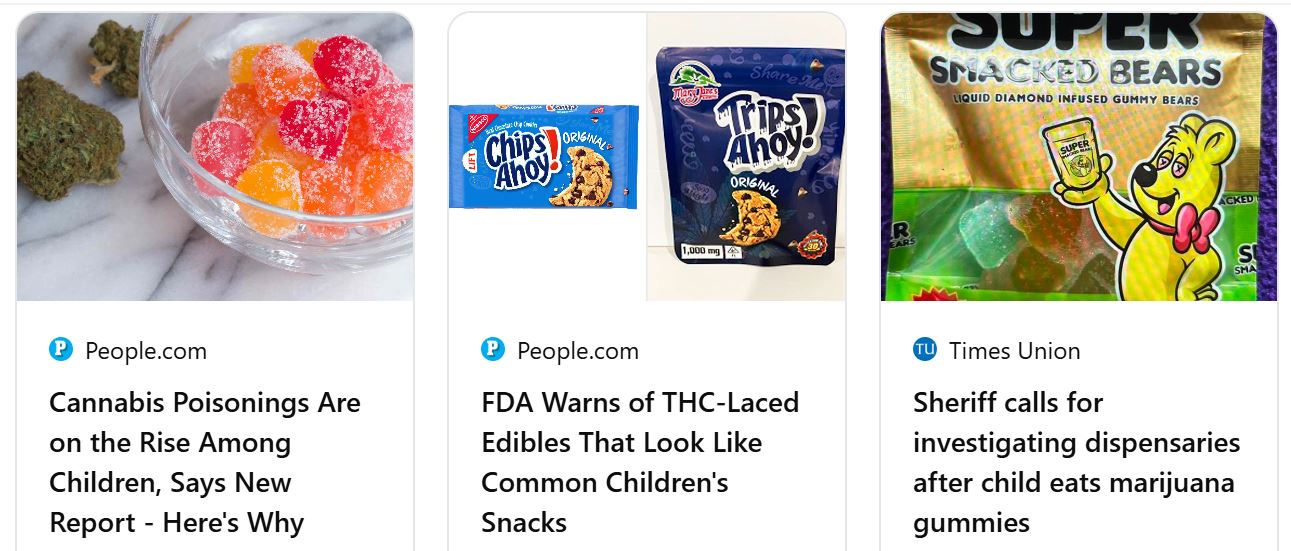Open 'FDA Warns of THC-Laced Edibles' headline
Image resolution: width=1291 pixels, height=551 pixels.
point(640,462)
